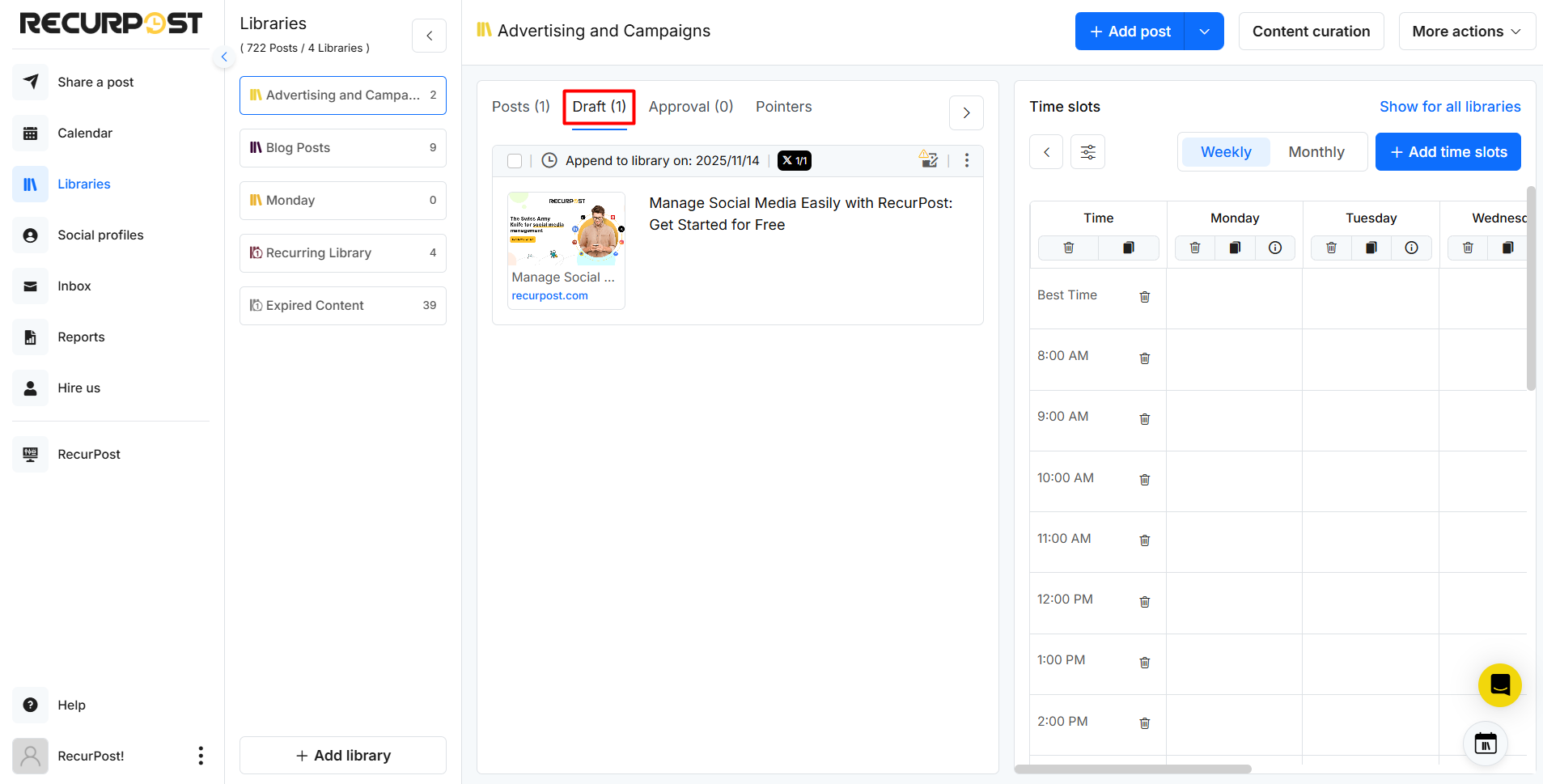Viewport: 1543px width, 784px height.
Task: Click the draft post title text
Action: pos(801,214)
